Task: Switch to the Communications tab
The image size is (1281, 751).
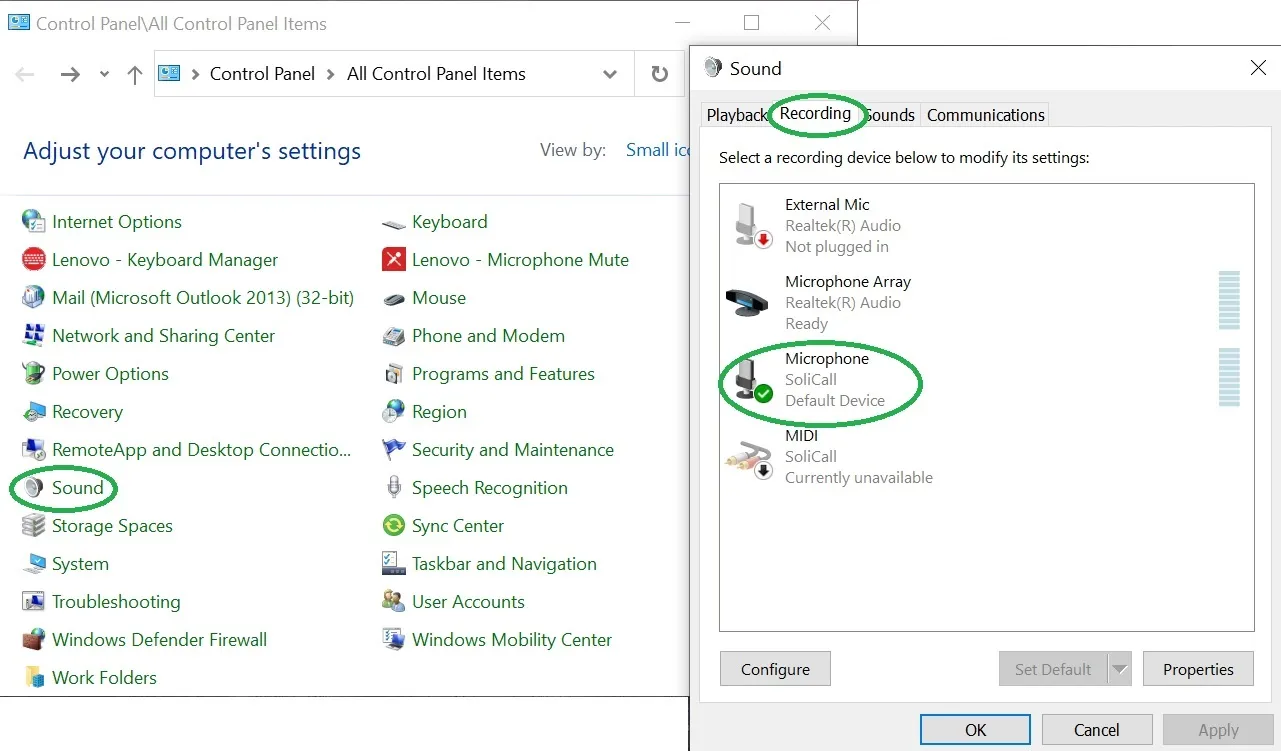Action: click(x=985, y=115)
